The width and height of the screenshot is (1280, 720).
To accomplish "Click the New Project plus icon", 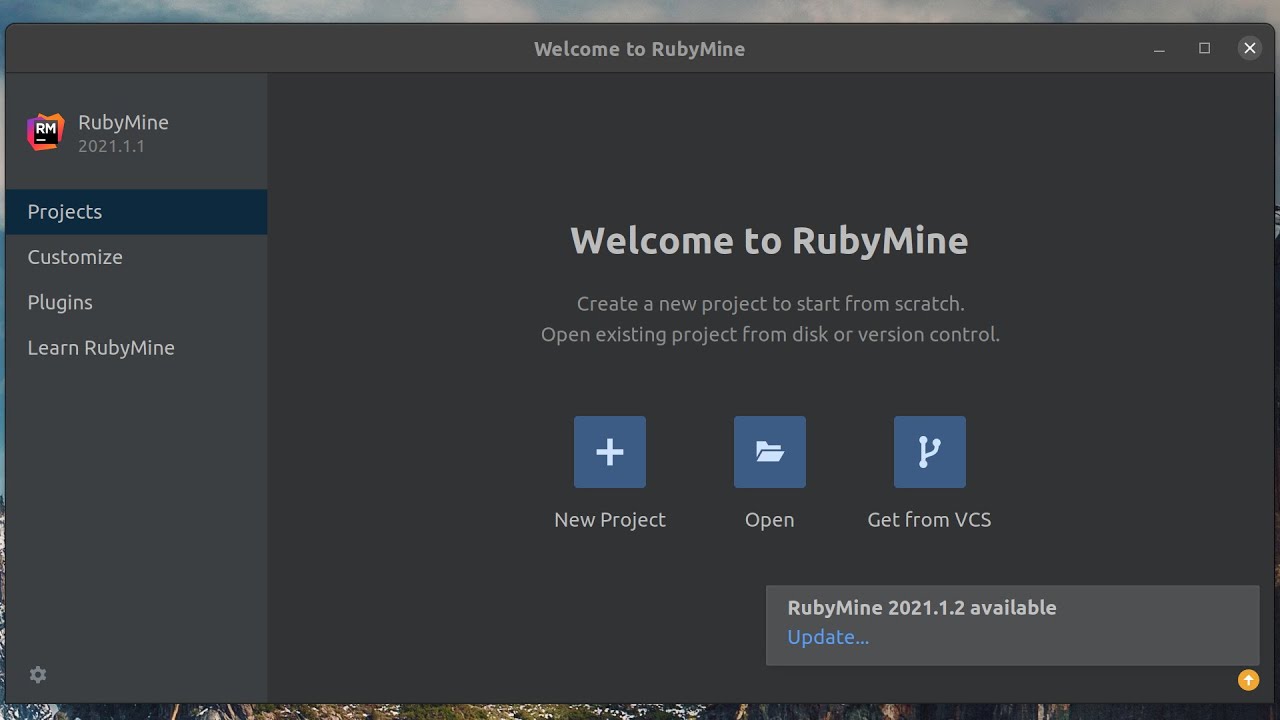I will pyautogui.click(x=610, y=452).
